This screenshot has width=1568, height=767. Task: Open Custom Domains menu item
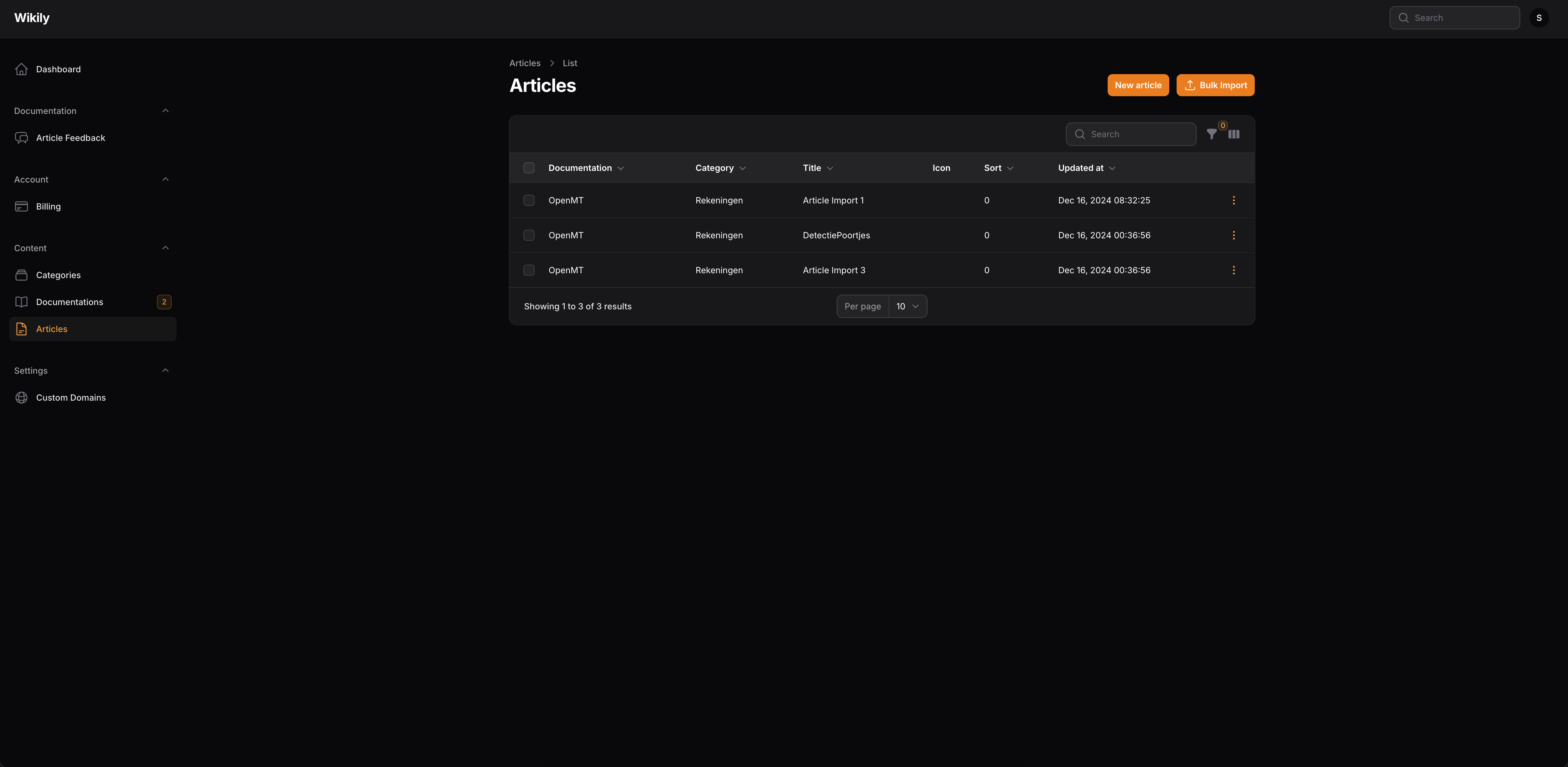pyautogui.click(x=93, y=398)
